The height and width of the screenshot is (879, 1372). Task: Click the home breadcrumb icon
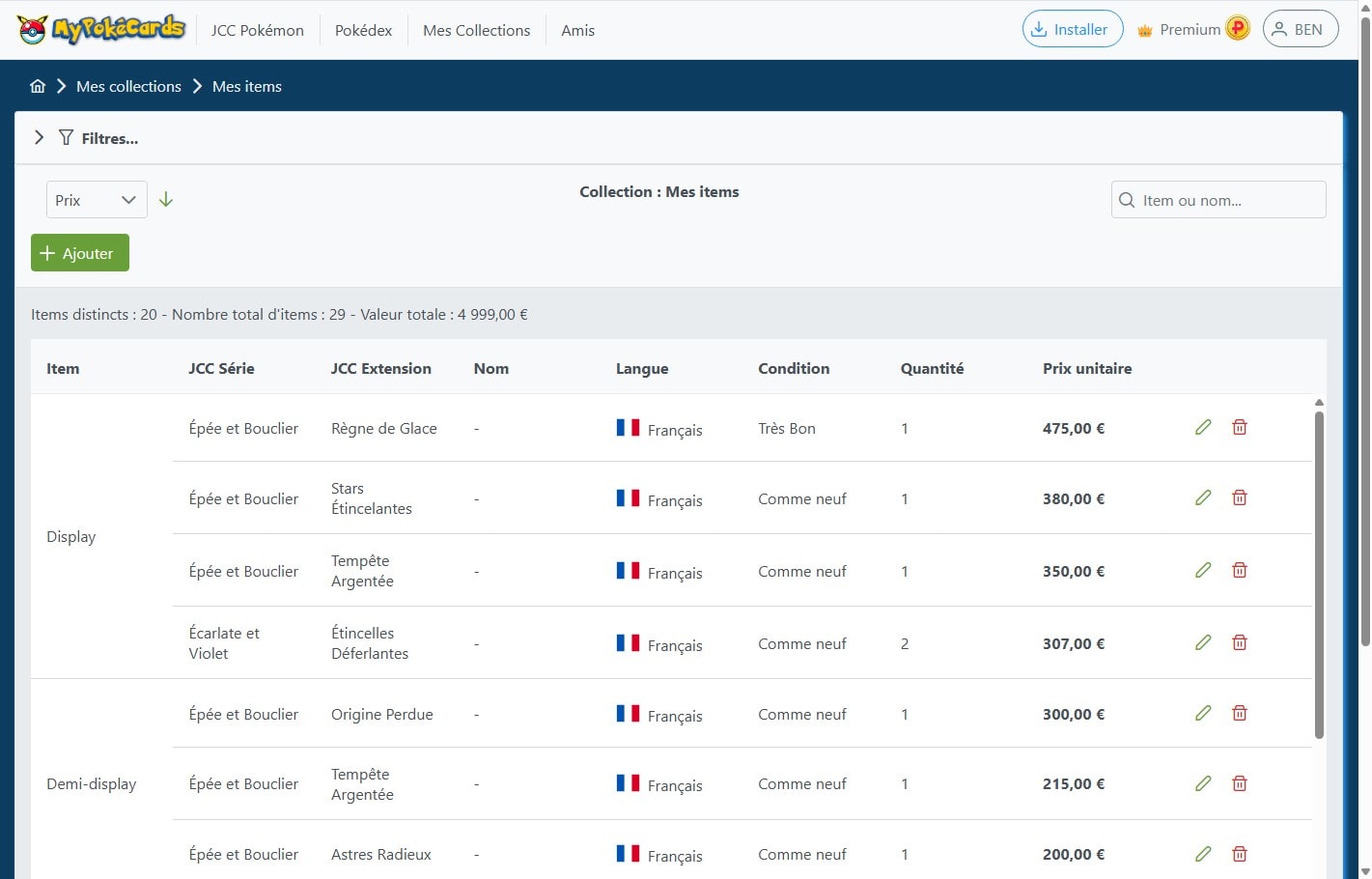pyautogui.click(x=38, y=86)
